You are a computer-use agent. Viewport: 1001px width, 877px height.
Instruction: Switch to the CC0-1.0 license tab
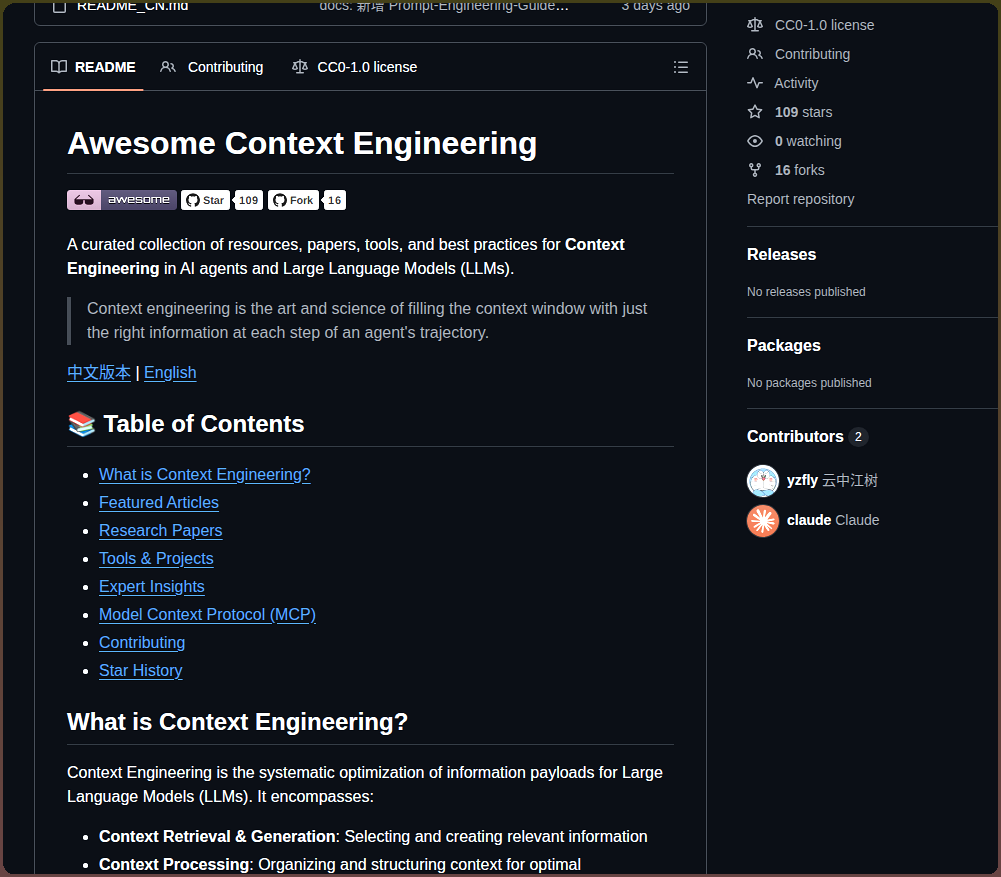[354, 67]
